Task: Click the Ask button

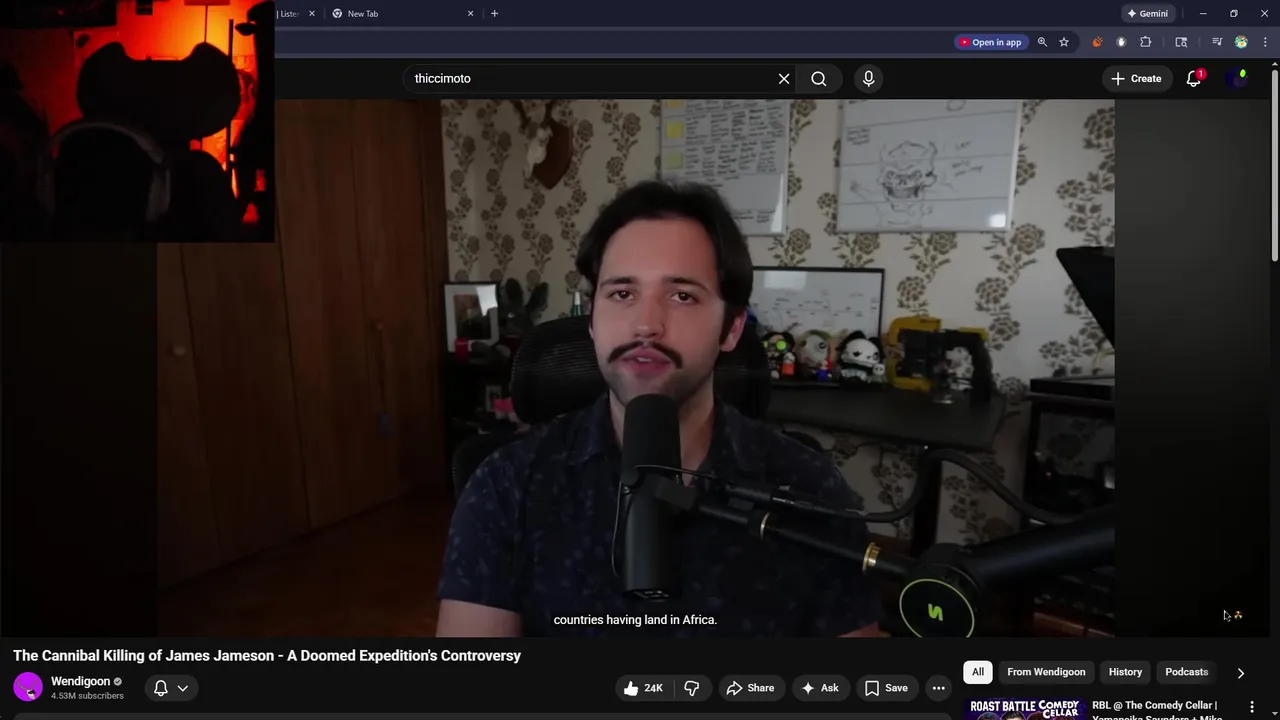Action: (820, 688)
